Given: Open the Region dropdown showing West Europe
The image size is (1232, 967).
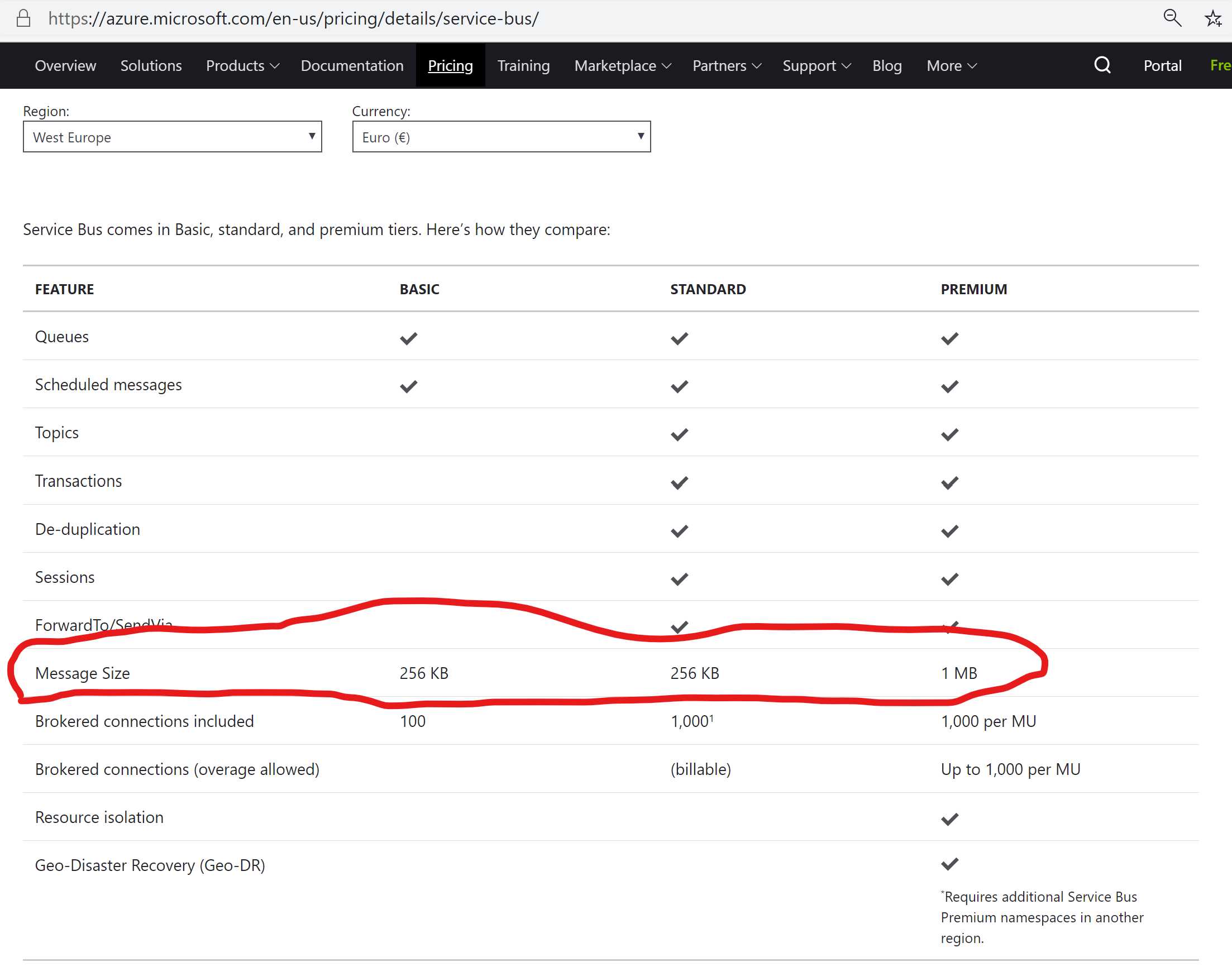Looking at the screenshot, I should click(x=172, y=136).
